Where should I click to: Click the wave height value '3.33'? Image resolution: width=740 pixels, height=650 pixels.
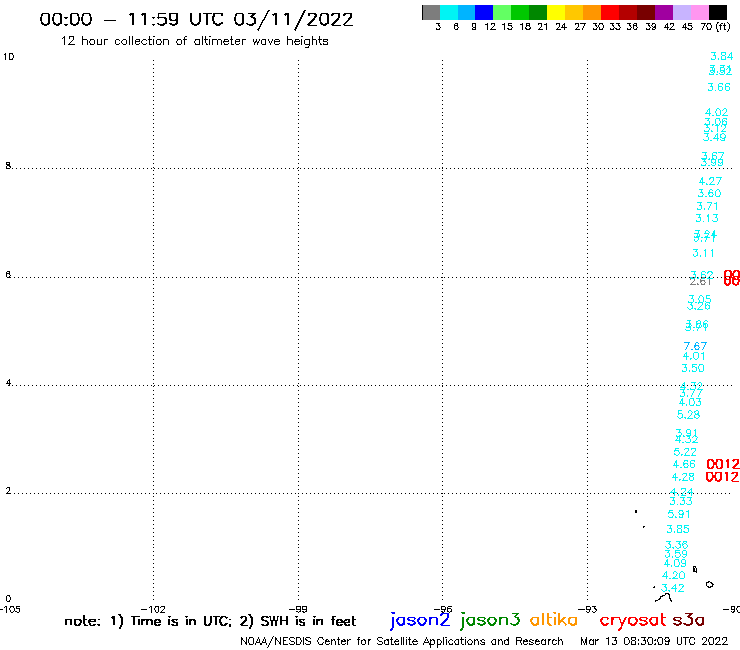681,501
